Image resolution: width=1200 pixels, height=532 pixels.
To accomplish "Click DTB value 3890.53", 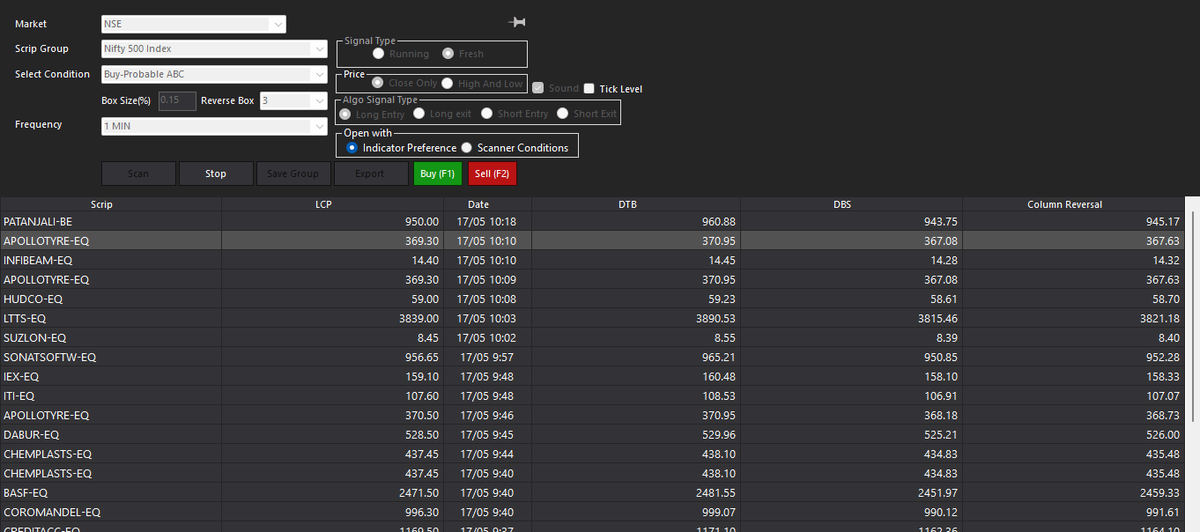I will click(716, 318).
